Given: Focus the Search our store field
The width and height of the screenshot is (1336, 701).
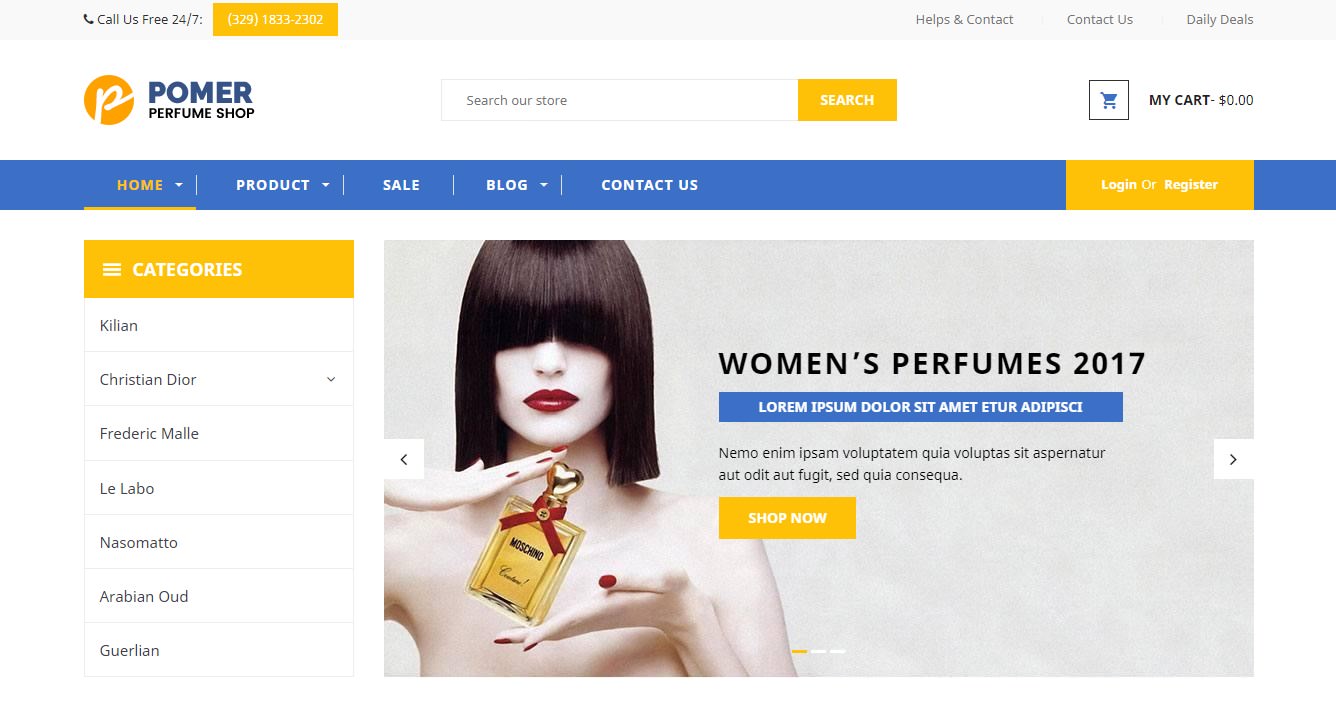Looking at the screenshot, I should point(620,100).
